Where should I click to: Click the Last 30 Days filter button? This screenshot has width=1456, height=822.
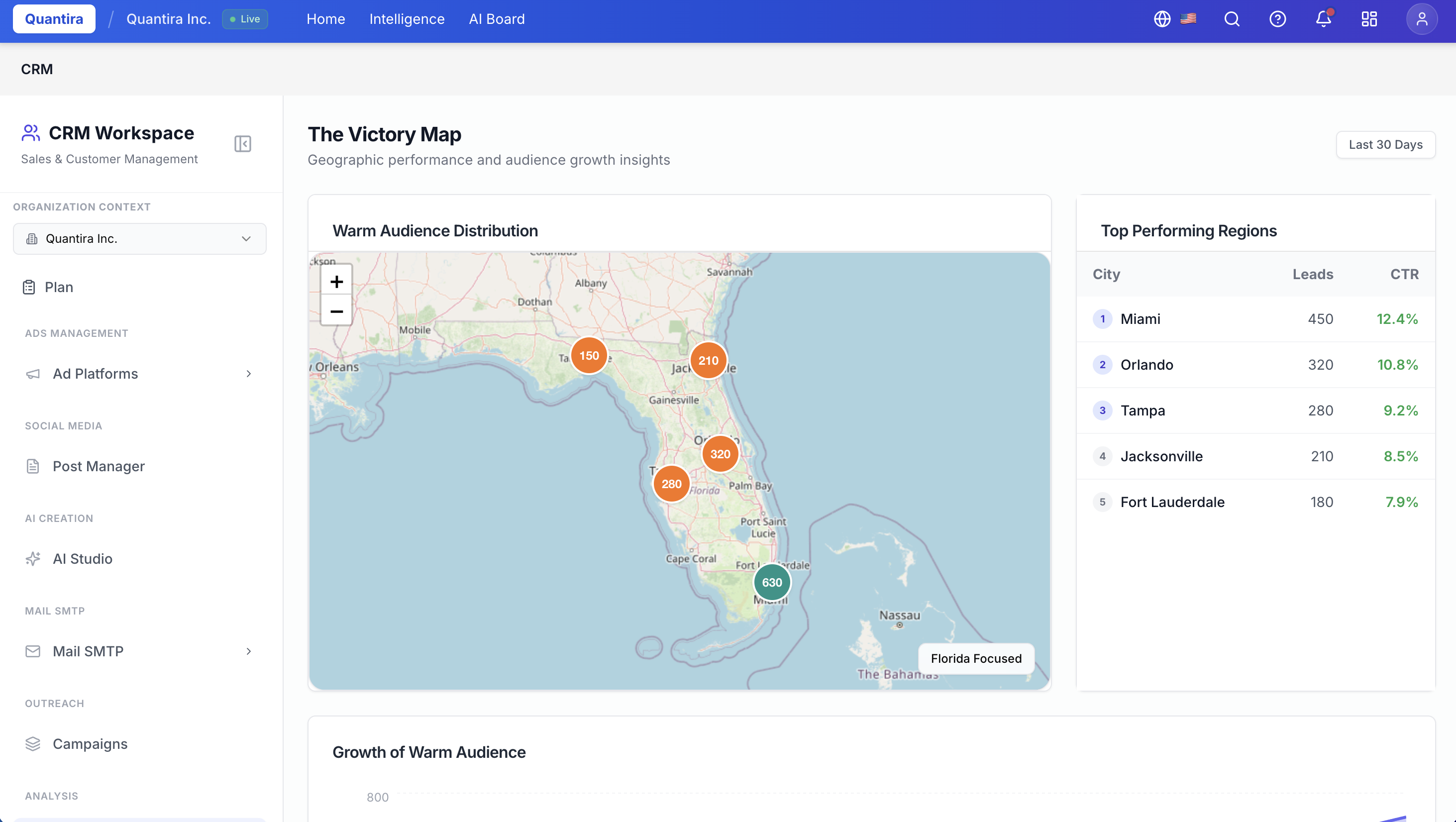click(1385, 144)
